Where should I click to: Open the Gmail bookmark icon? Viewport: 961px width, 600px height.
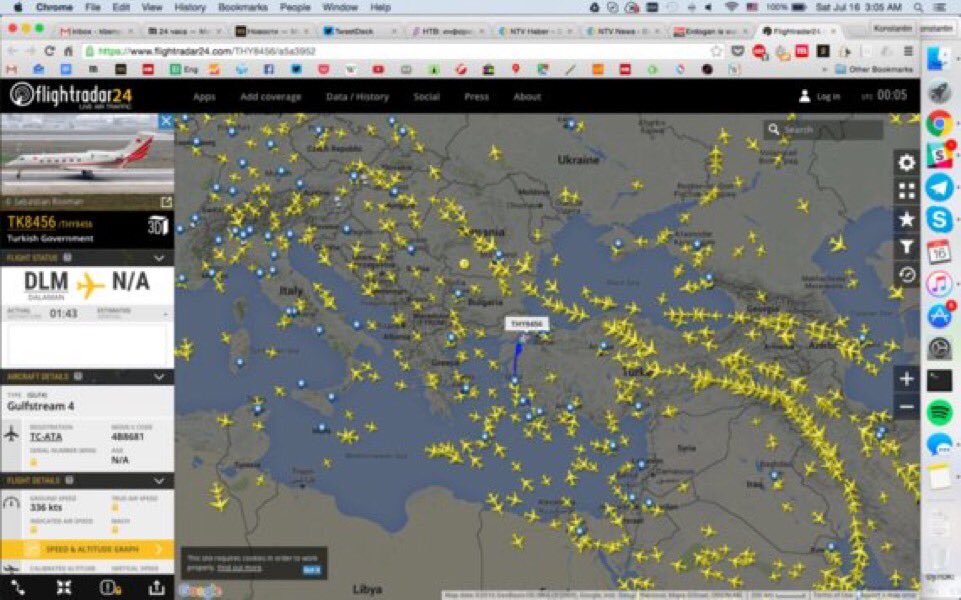11,69
